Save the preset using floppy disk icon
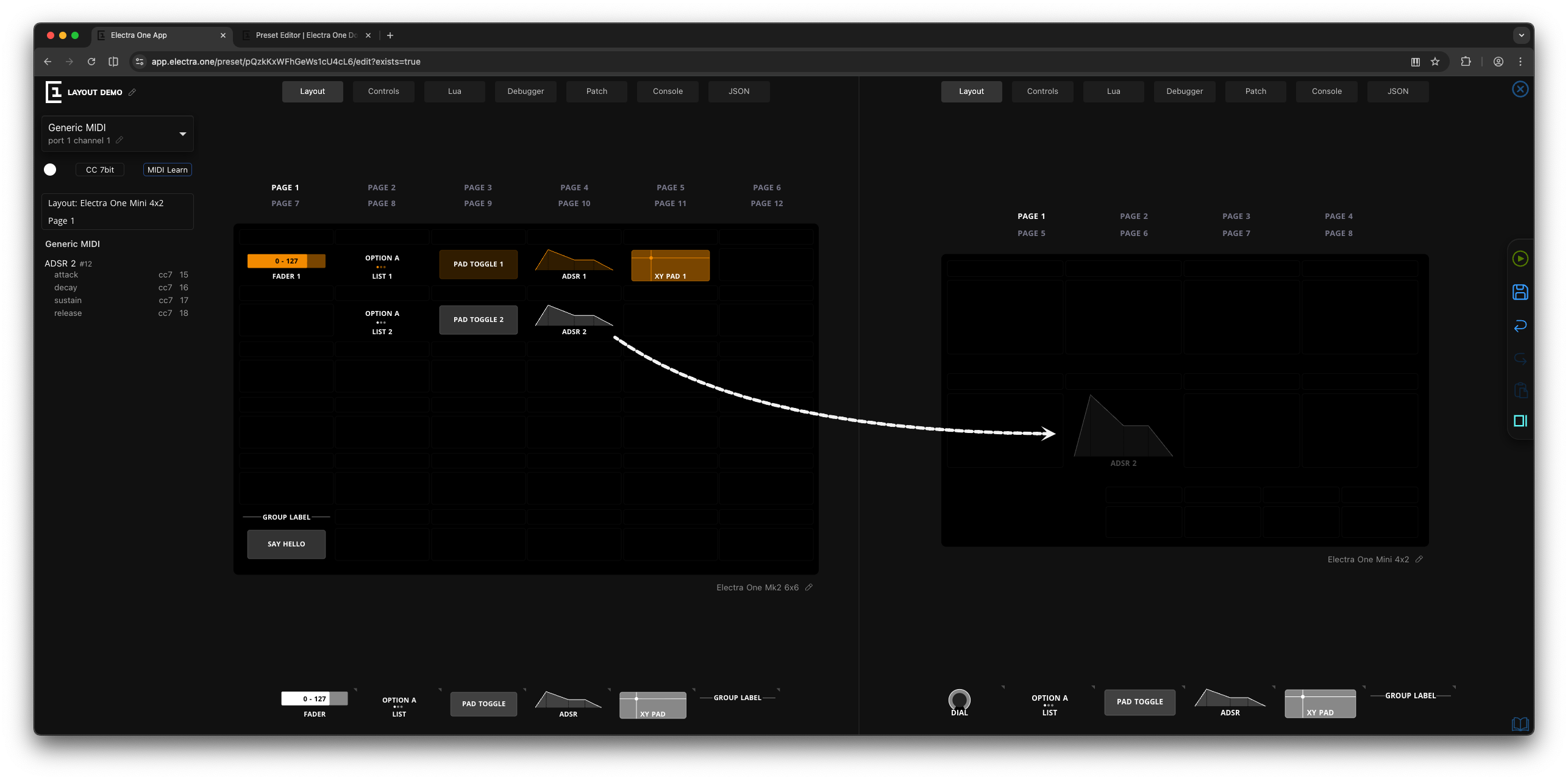 tap(1520, 292)
